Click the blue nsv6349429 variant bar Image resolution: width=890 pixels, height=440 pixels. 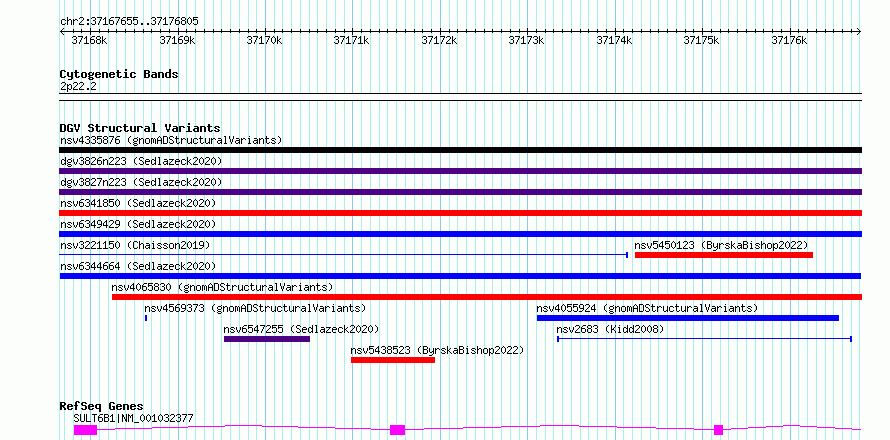pos(460,234)
